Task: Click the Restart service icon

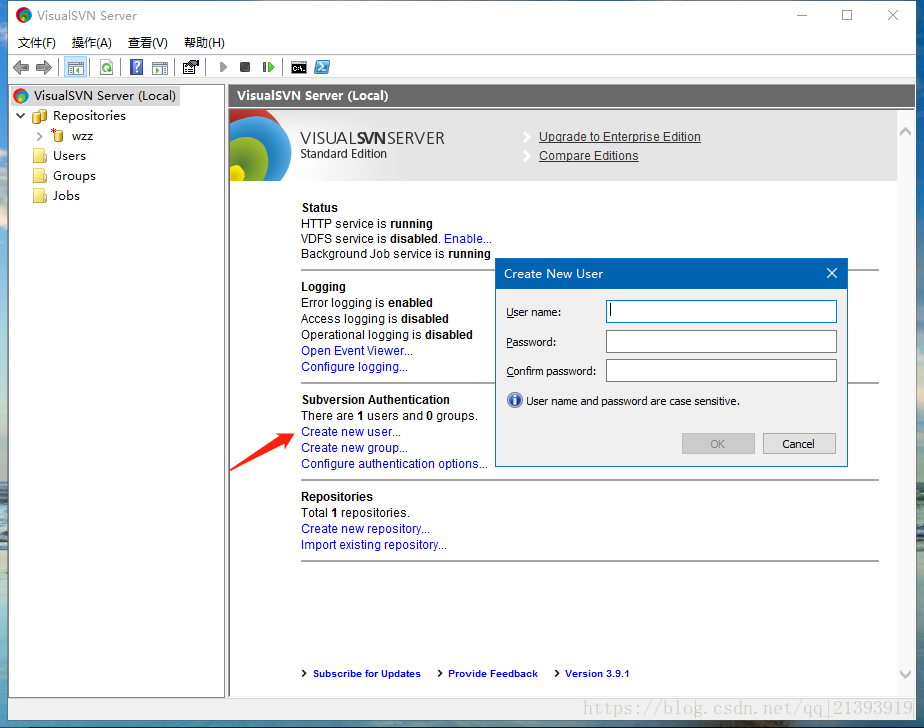Action: [x=268, y=68]
